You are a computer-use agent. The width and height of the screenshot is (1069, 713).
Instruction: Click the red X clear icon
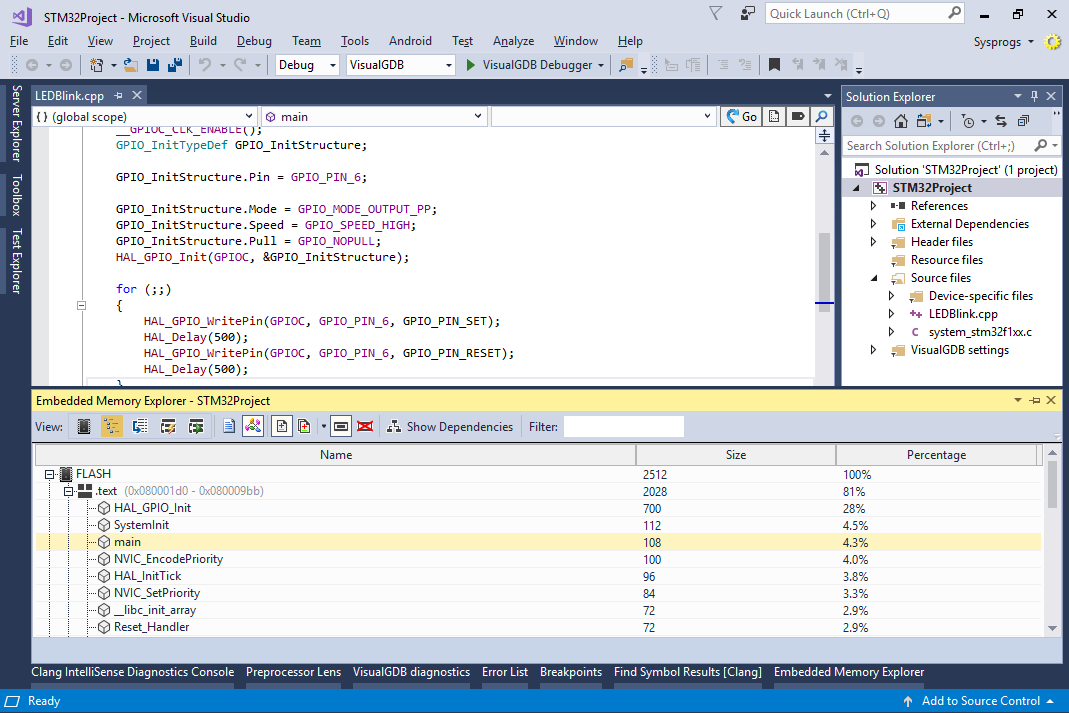(365, 427)
